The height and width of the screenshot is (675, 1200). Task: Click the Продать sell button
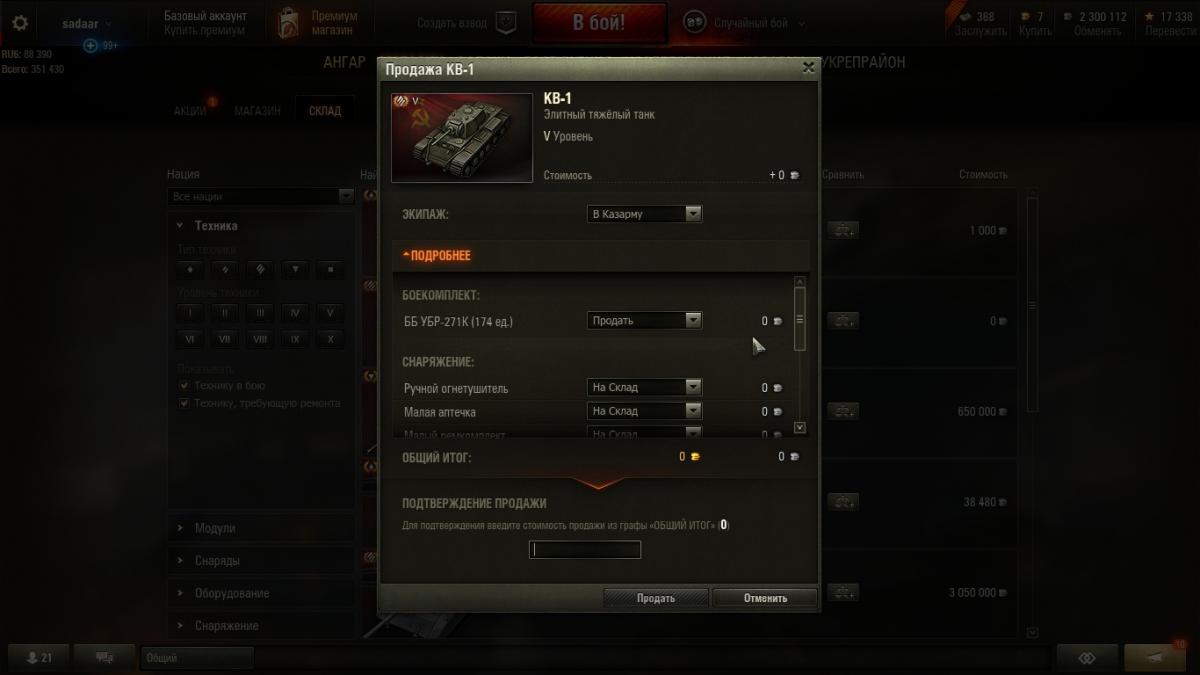(x=656, y=598)
